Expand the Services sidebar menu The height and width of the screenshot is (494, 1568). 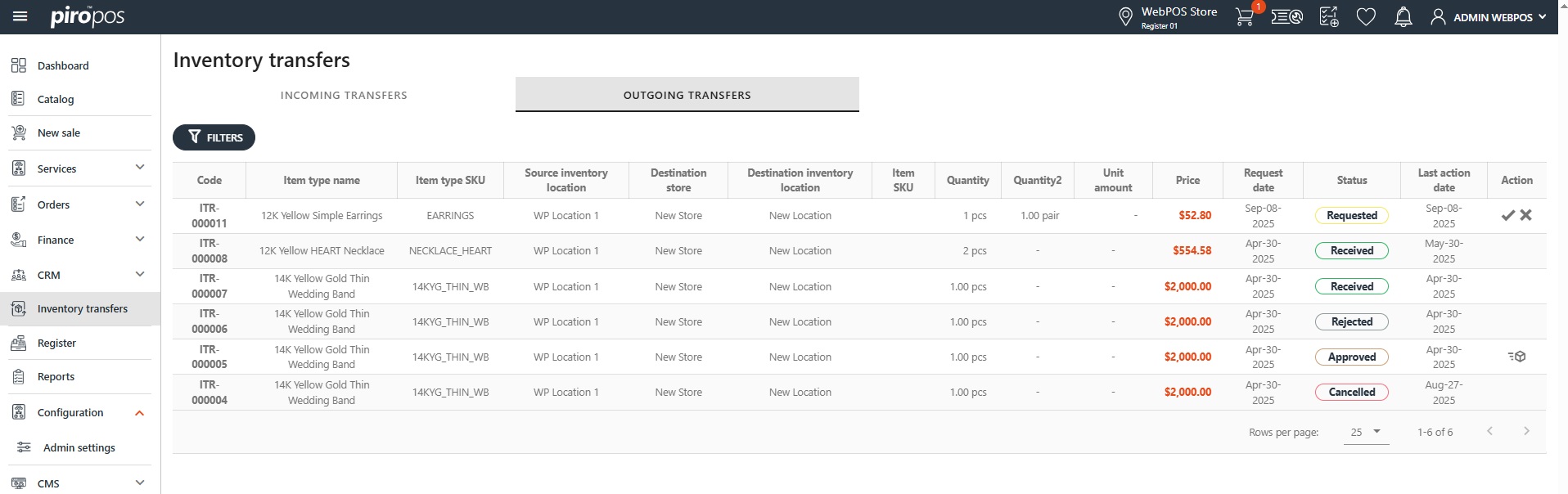click(139, 168)
